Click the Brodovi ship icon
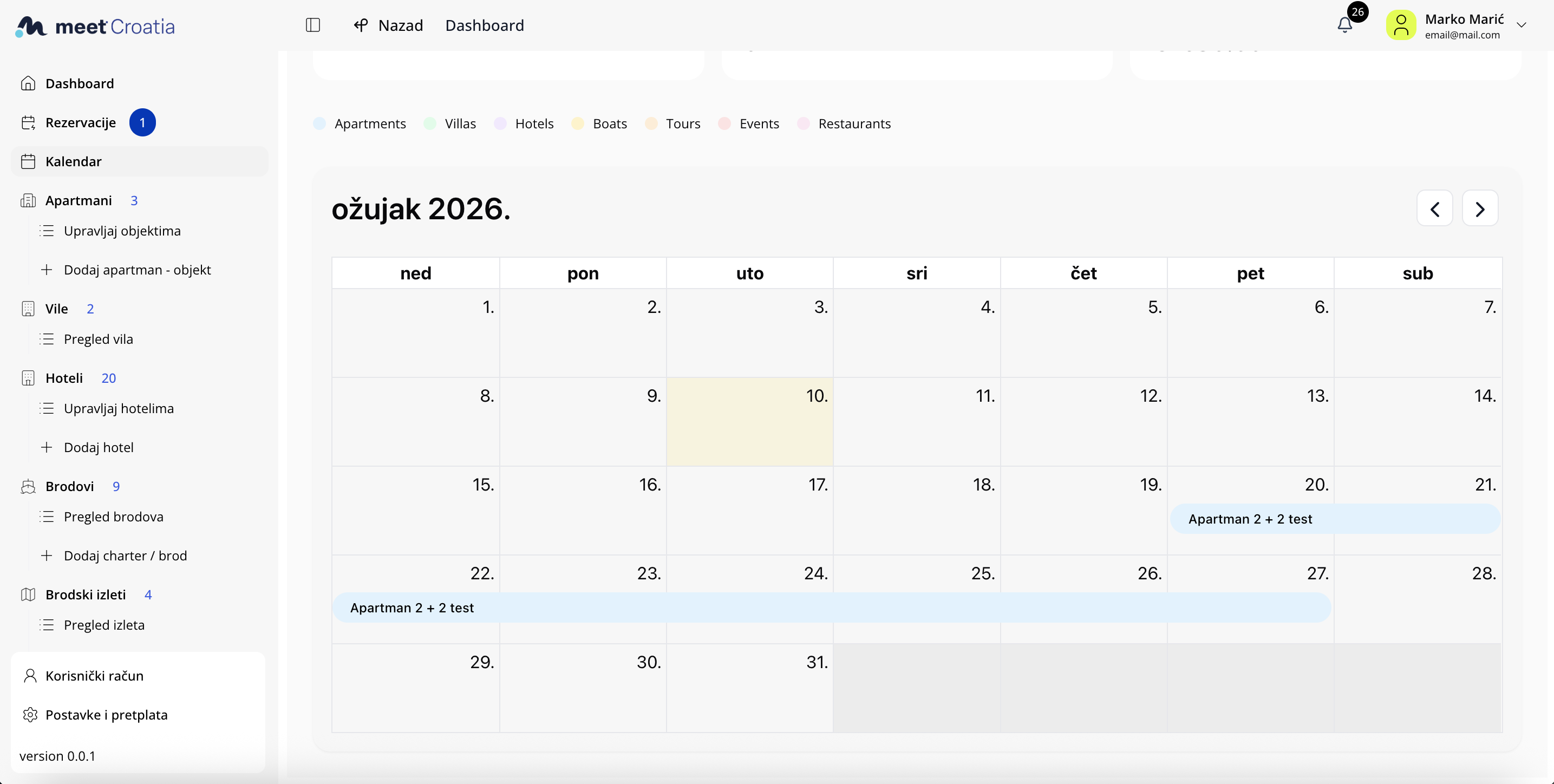Screen dimensions: 1554x784 coord(28,487)
